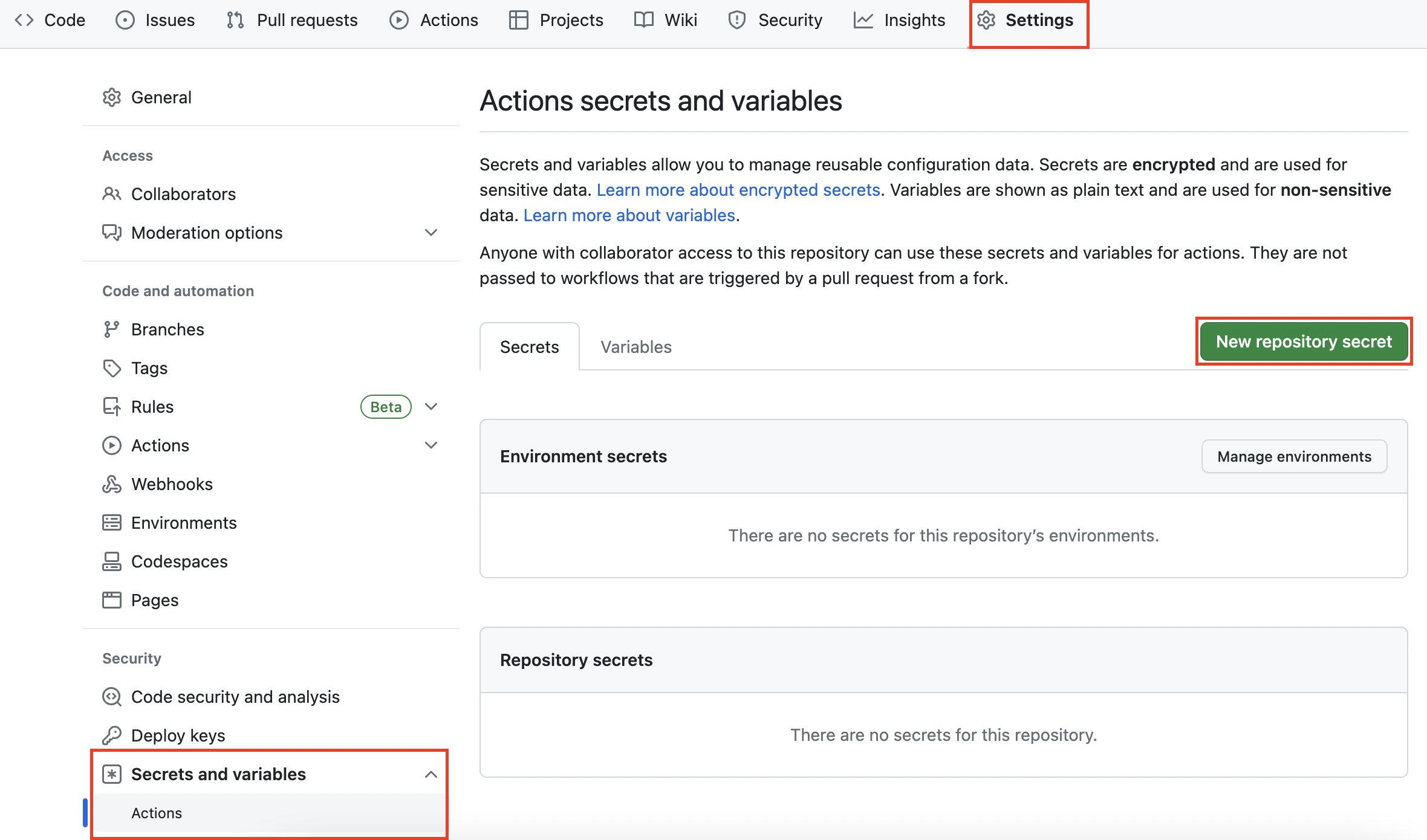Click the Deploy keys key icon

click(112, 735)
